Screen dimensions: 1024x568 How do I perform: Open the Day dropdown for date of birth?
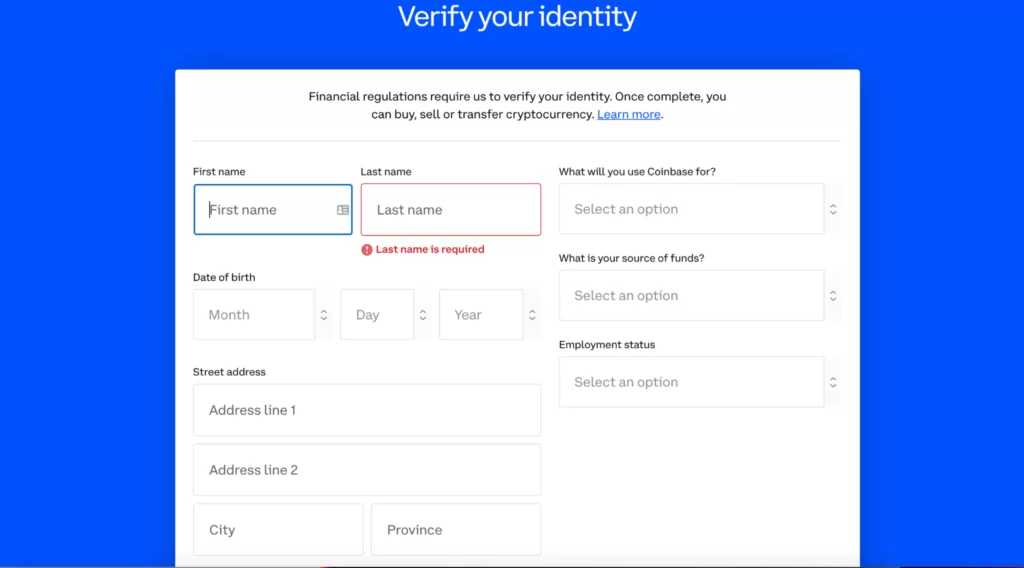[x=377, y=315]
